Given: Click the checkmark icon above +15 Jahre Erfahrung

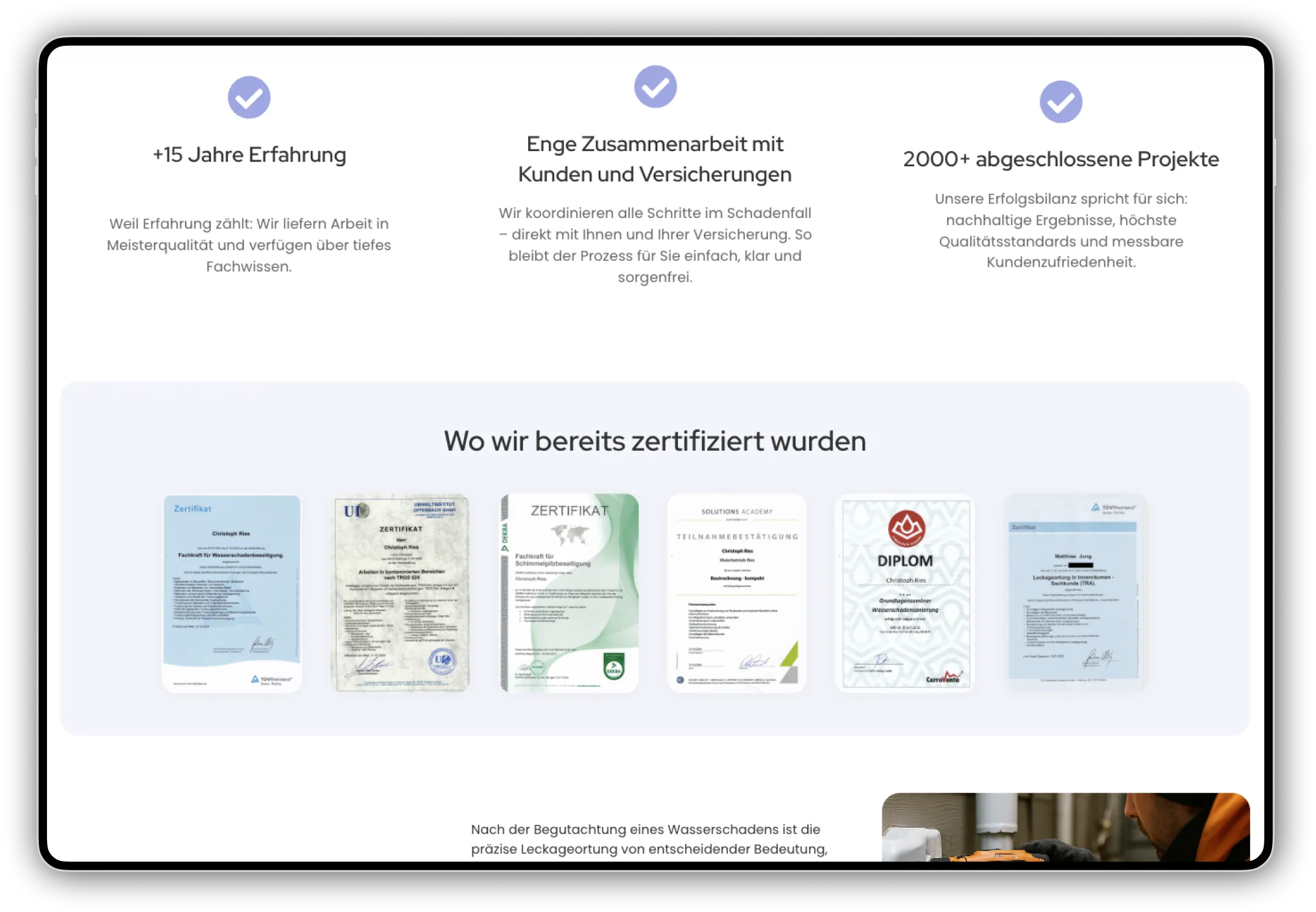Looking at the screenshot, I should pyautogui.click(x=249, y=97).
